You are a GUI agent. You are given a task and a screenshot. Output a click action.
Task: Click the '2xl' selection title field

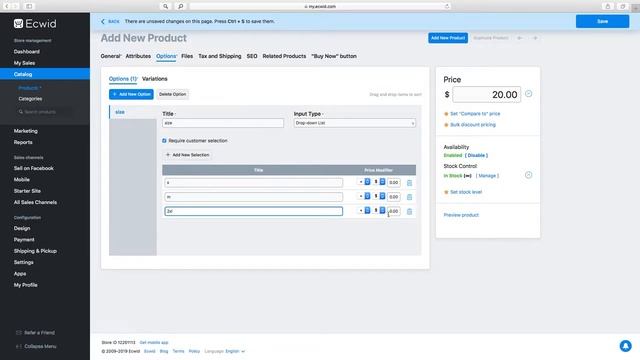(x=253, y=211)
